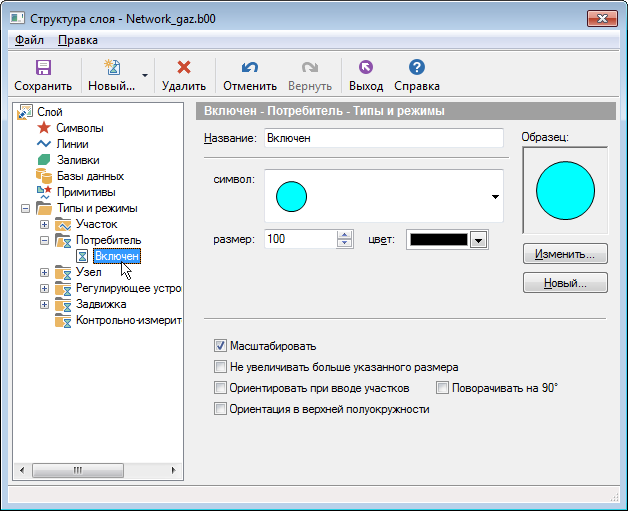Expand the Узел tree node

[44, 272]
